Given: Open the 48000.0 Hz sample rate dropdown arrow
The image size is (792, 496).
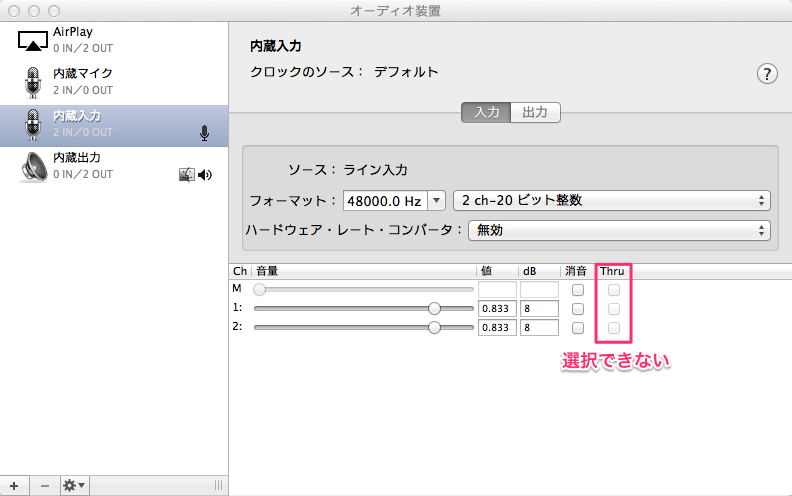Looking at the screenshot, I should tap(436, 201).
